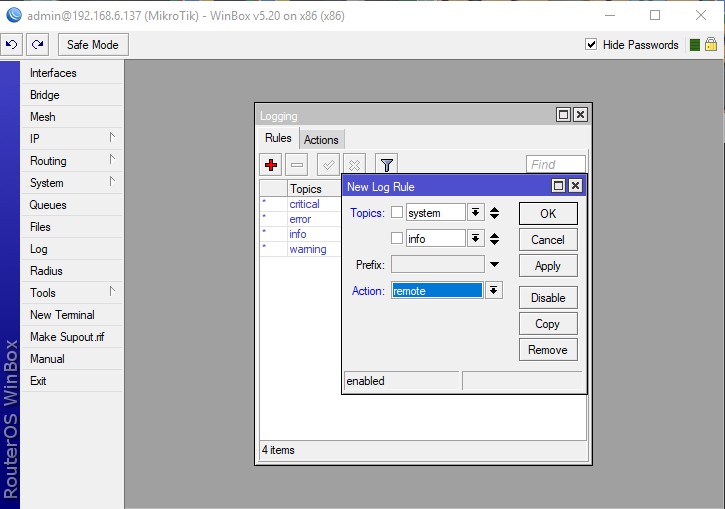Click the Copy button
Image resolution: width=725 pixels, height=509 pixels.
[548, 324]
